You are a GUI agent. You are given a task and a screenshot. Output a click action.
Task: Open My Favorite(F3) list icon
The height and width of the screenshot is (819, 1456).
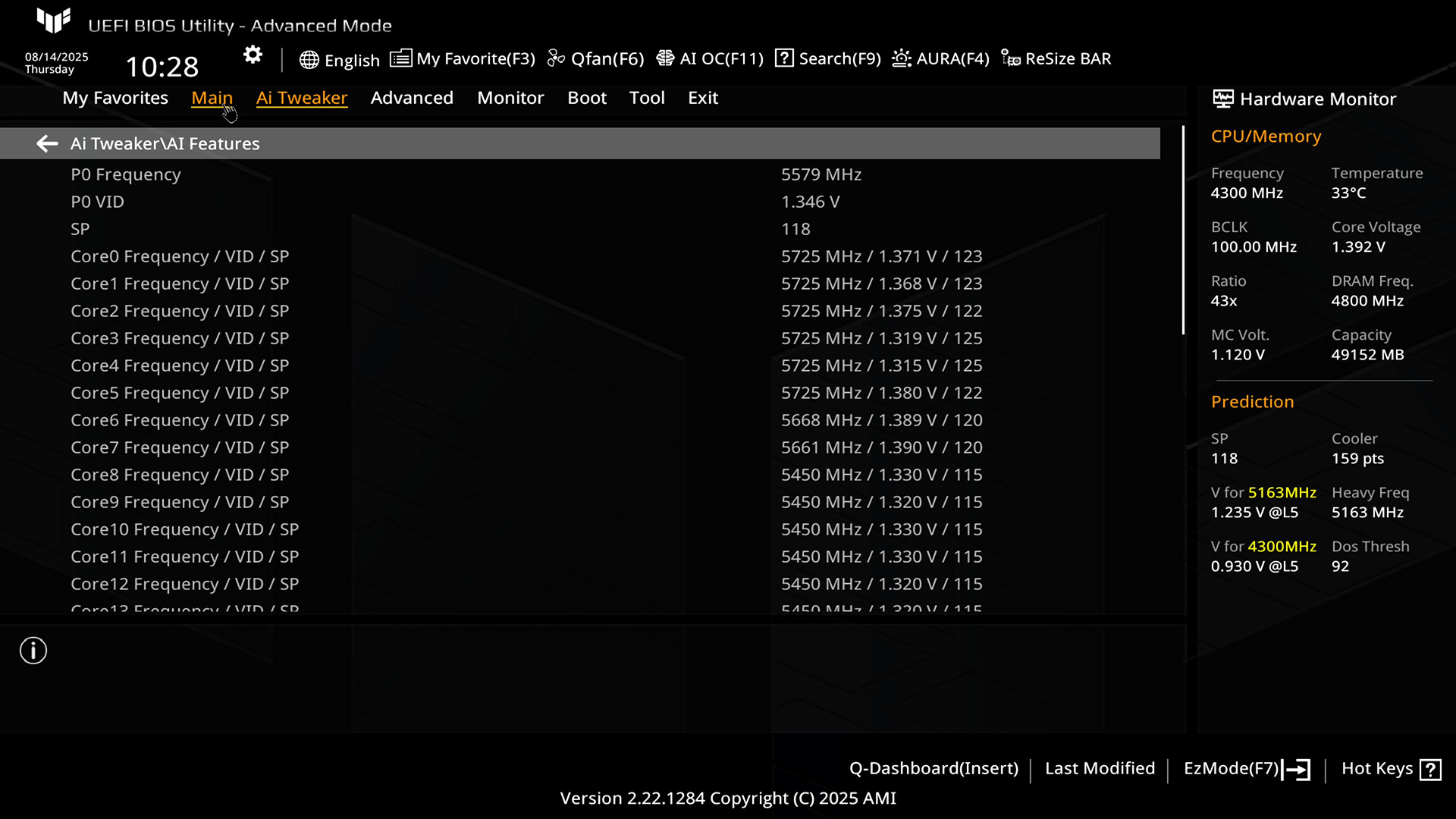(400, 58)
